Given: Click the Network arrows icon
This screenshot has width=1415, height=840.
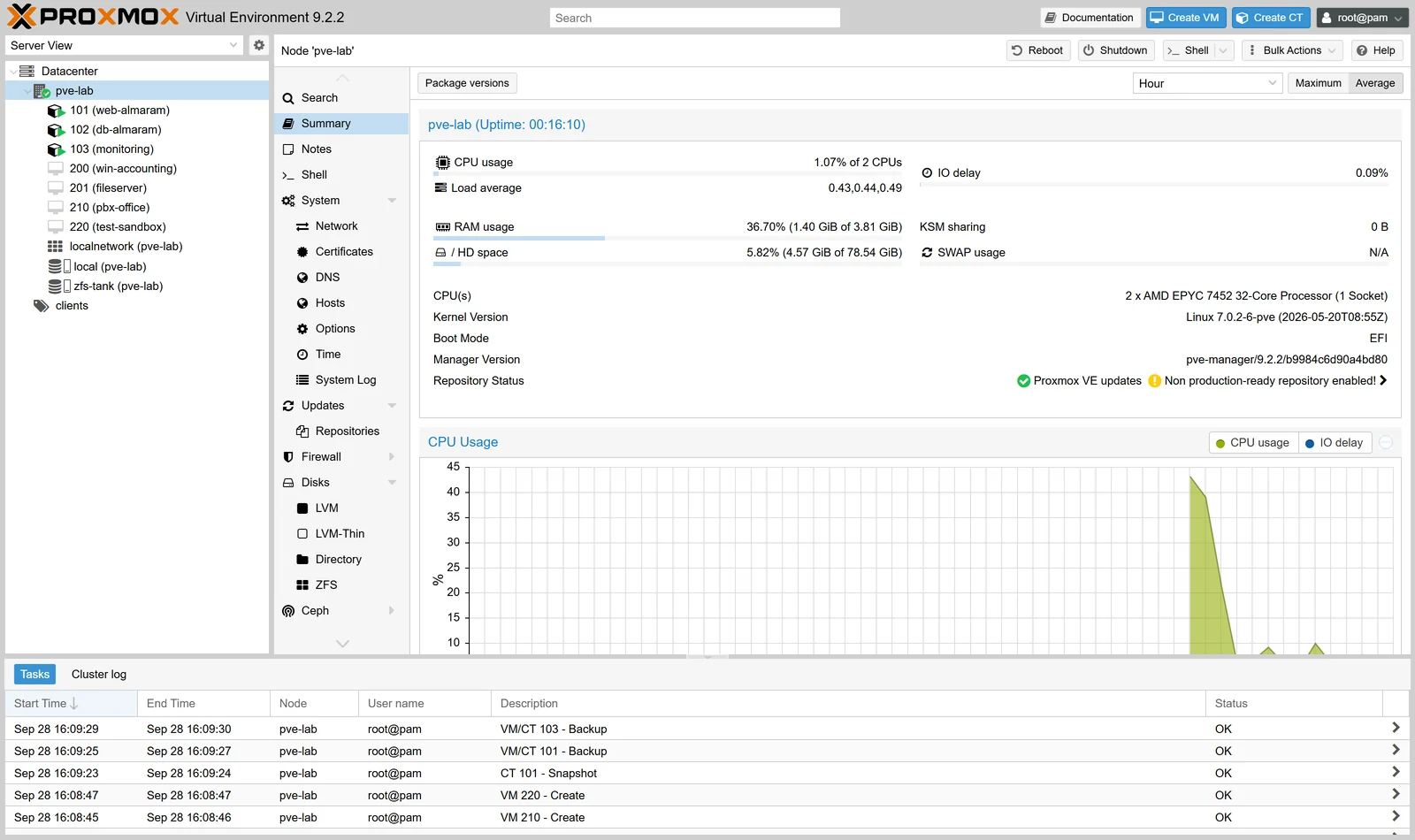Looking at the screenshot, I should point(302,226).
